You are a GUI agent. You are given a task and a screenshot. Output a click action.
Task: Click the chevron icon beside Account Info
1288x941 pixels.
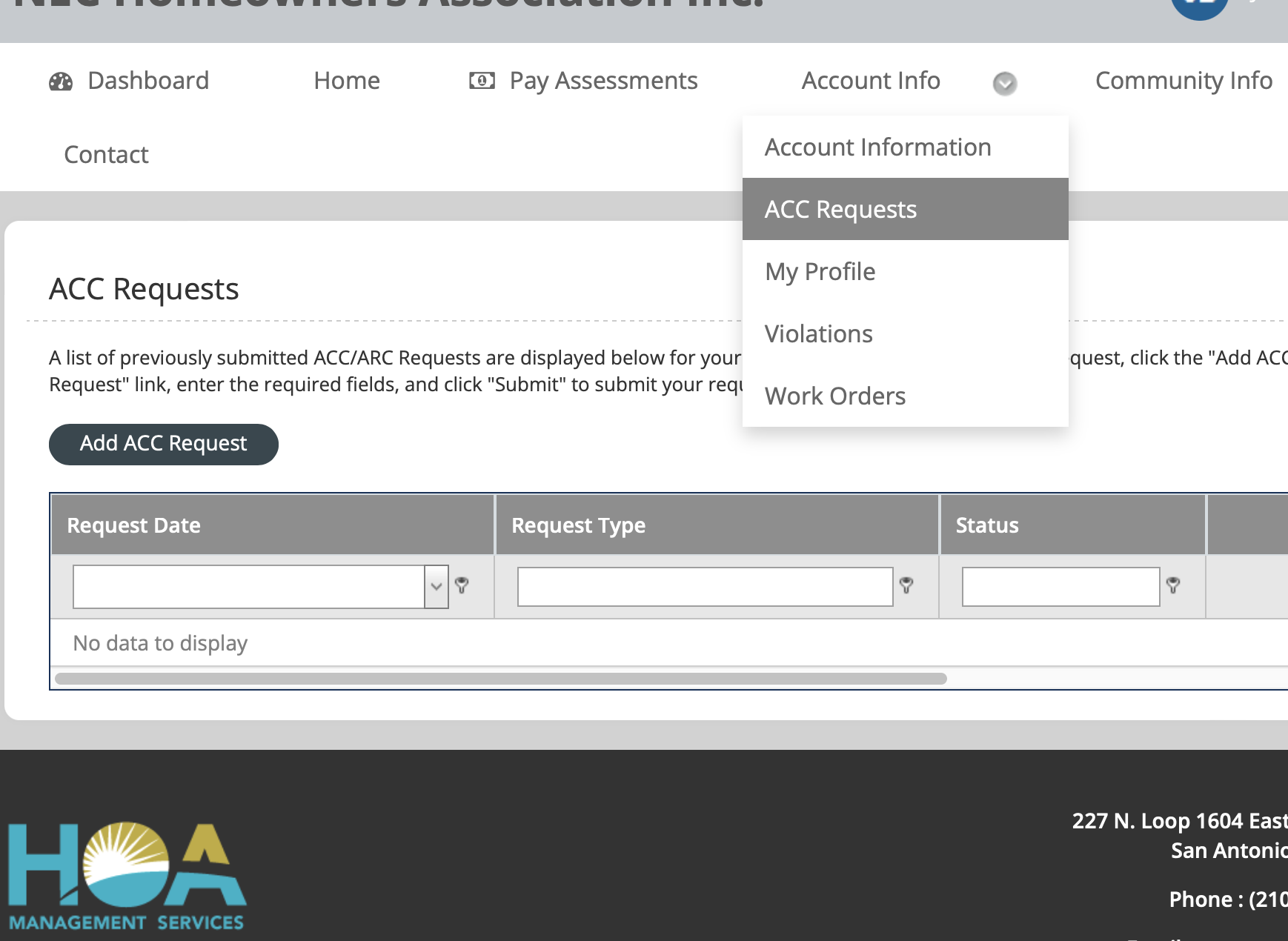click(x=1004, y=84)
